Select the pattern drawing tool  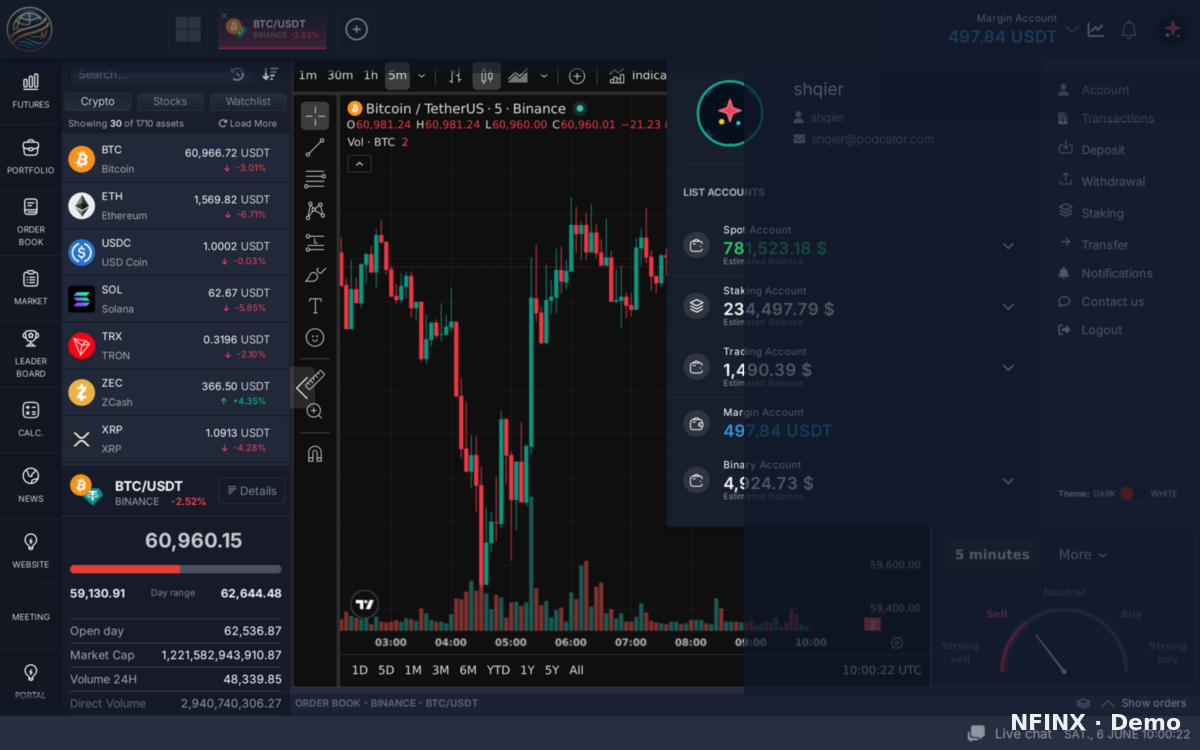click(315, 210)
